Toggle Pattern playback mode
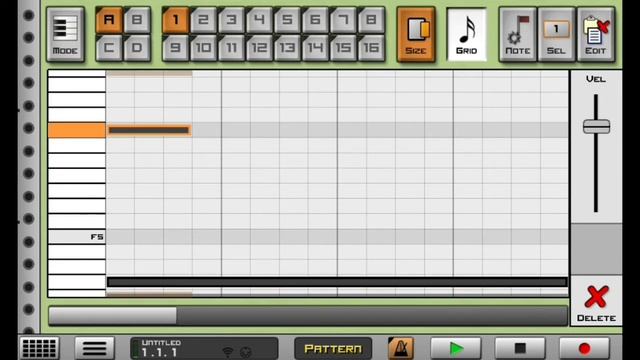The image size is (640, 360). tap(333, 349)
